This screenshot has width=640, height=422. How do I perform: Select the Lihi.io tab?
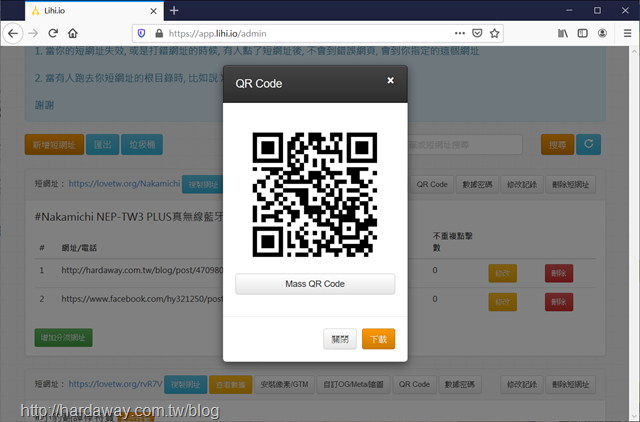click(94, 11)
